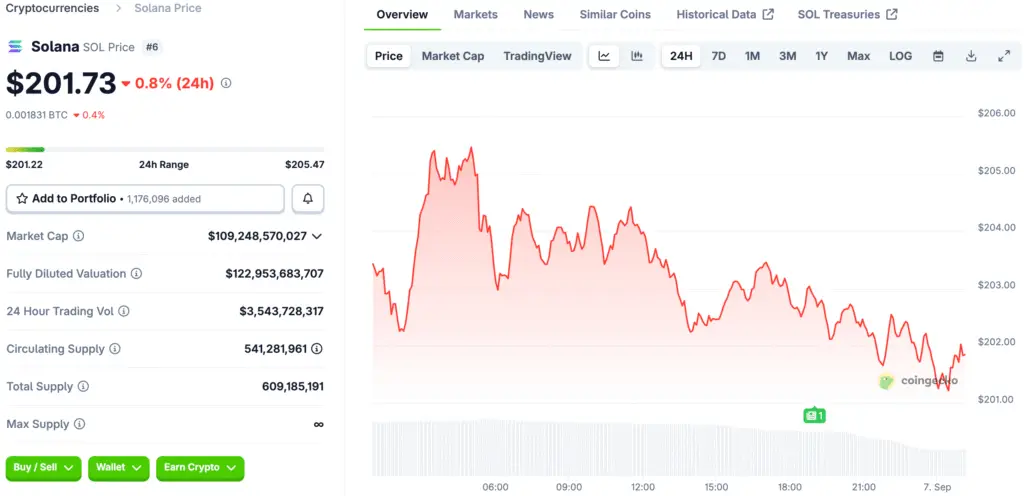Click info icon after 541,281,961 value
The image size is (1024, 496).
click(x=317, y=349)
